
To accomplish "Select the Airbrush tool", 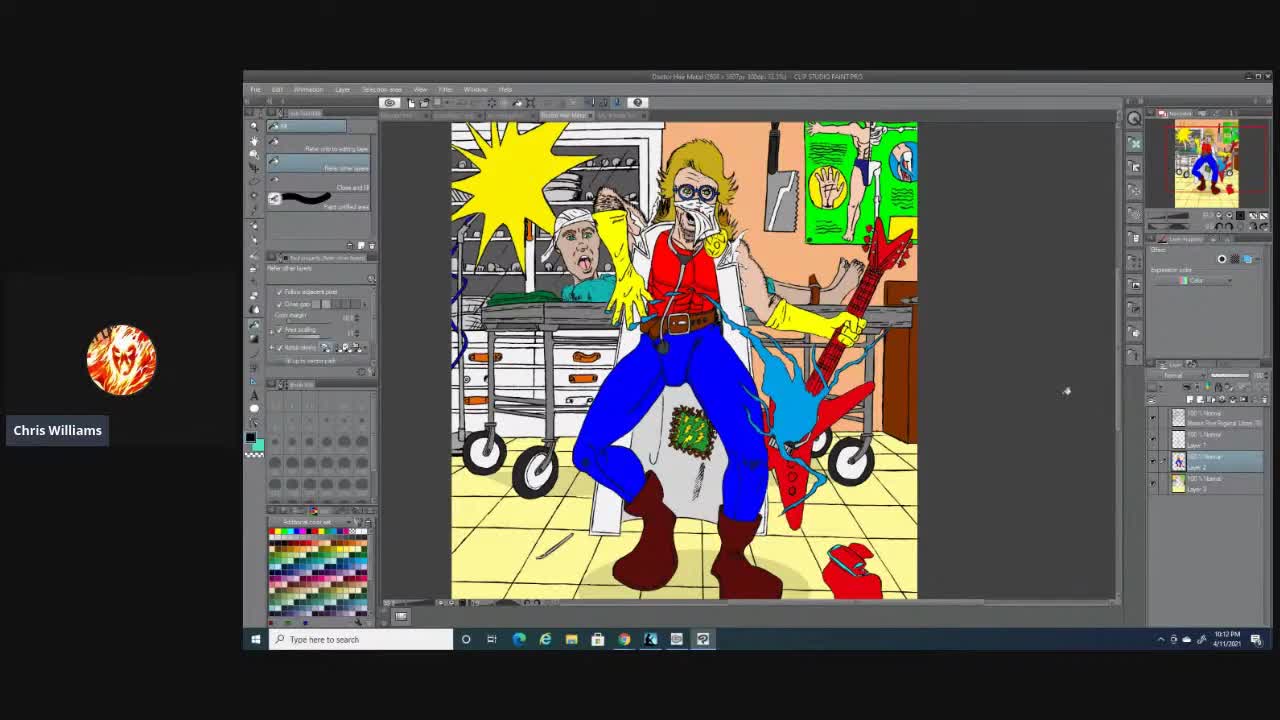I will click(x=254, y=269).
